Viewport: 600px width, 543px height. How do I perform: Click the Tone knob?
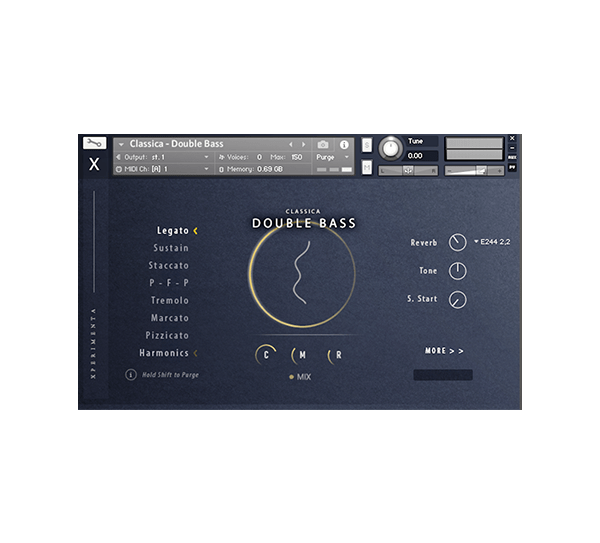click(x=457, y=271)
